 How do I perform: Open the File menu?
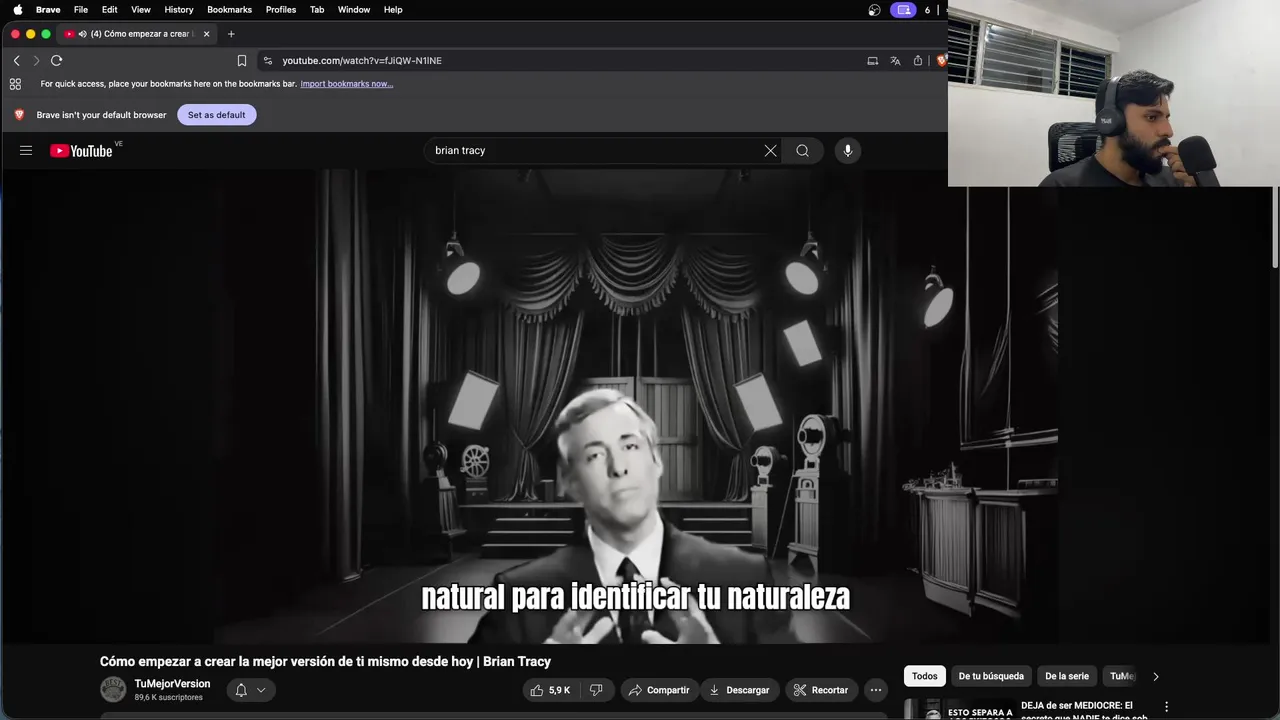pyautogui.click(x=81, y=10)
